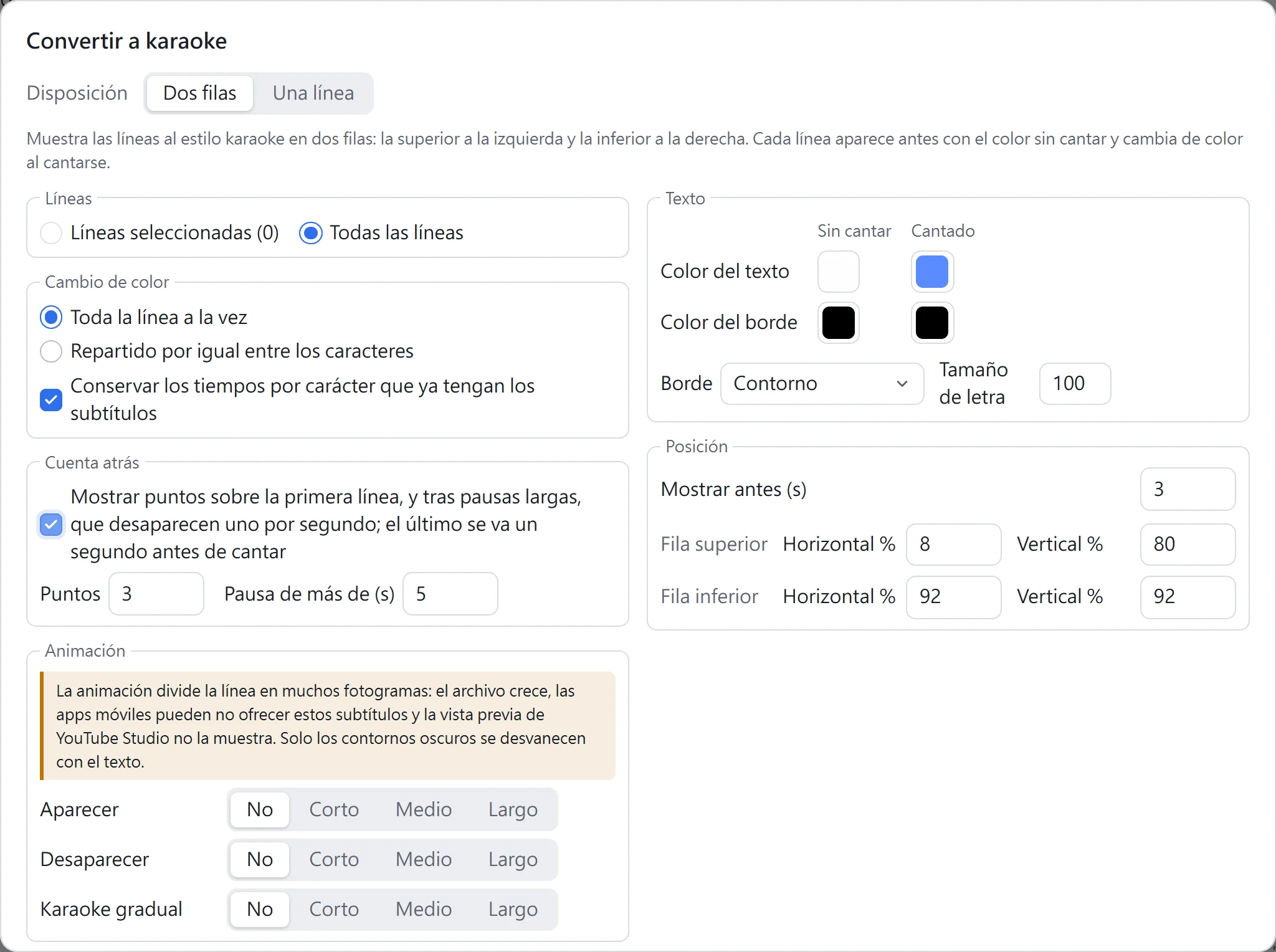Toggle Conservar los tiempos por carácter checkbox

[x=51, y=400]
